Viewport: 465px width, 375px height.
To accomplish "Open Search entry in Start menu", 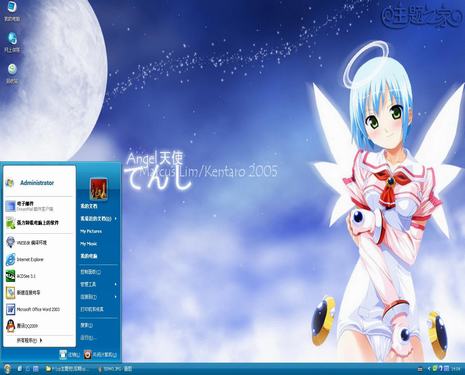I will click(86, 325).
